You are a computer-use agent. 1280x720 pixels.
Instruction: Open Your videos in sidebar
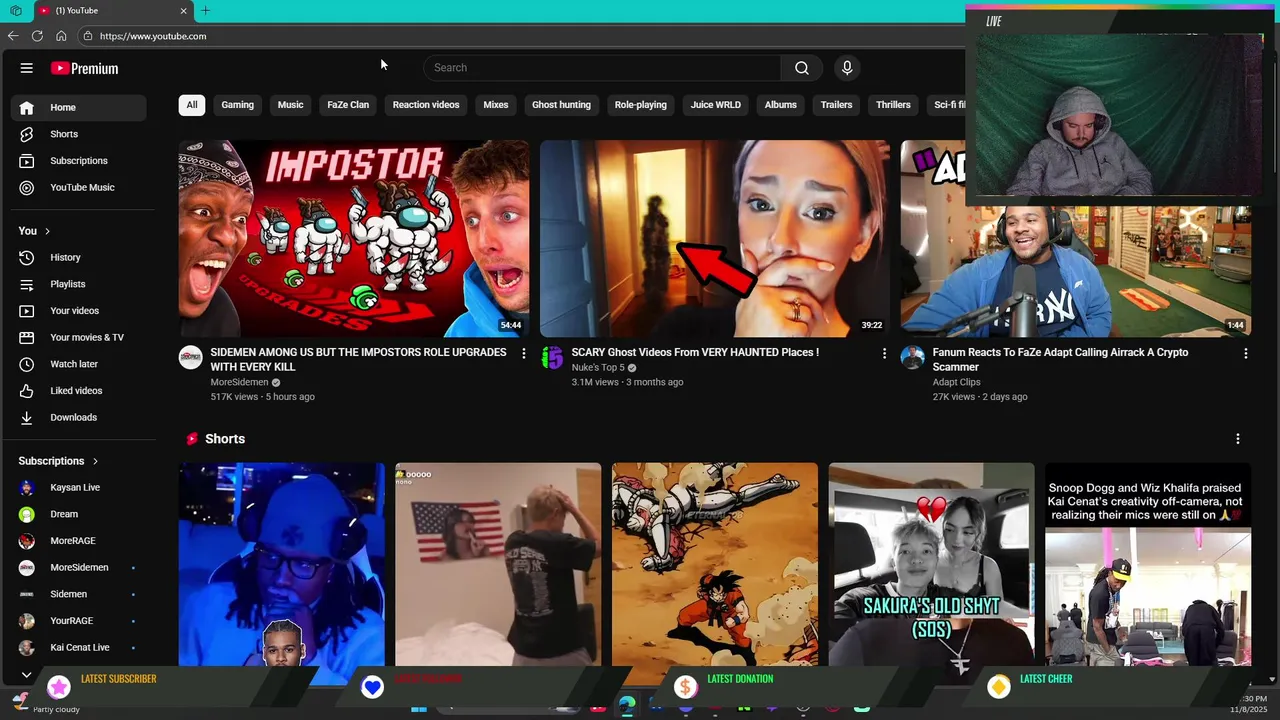coord(79,311)
